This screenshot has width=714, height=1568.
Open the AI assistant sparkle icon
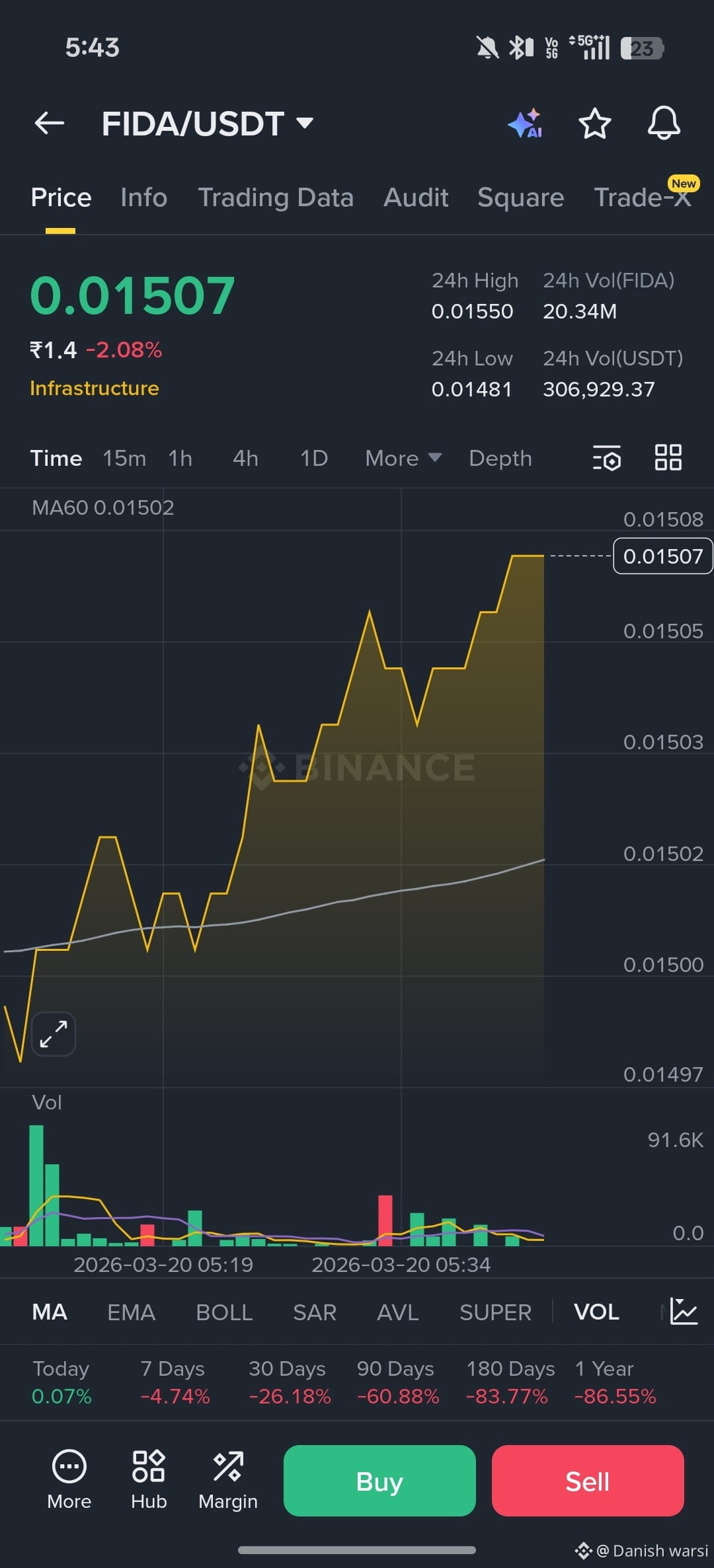(525, 124)
